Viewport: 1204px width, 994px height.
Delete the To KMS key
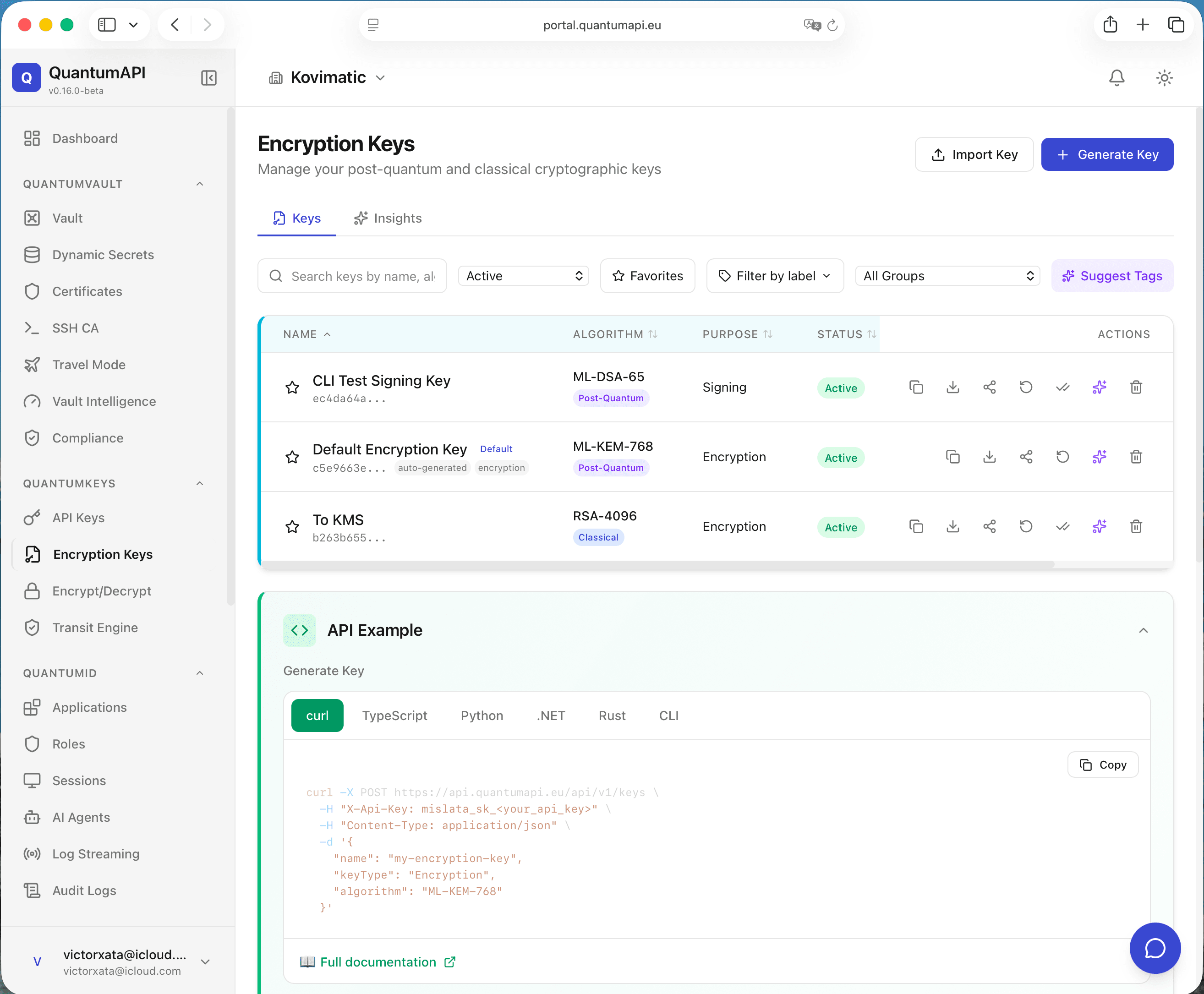(x=1137, y=526)
